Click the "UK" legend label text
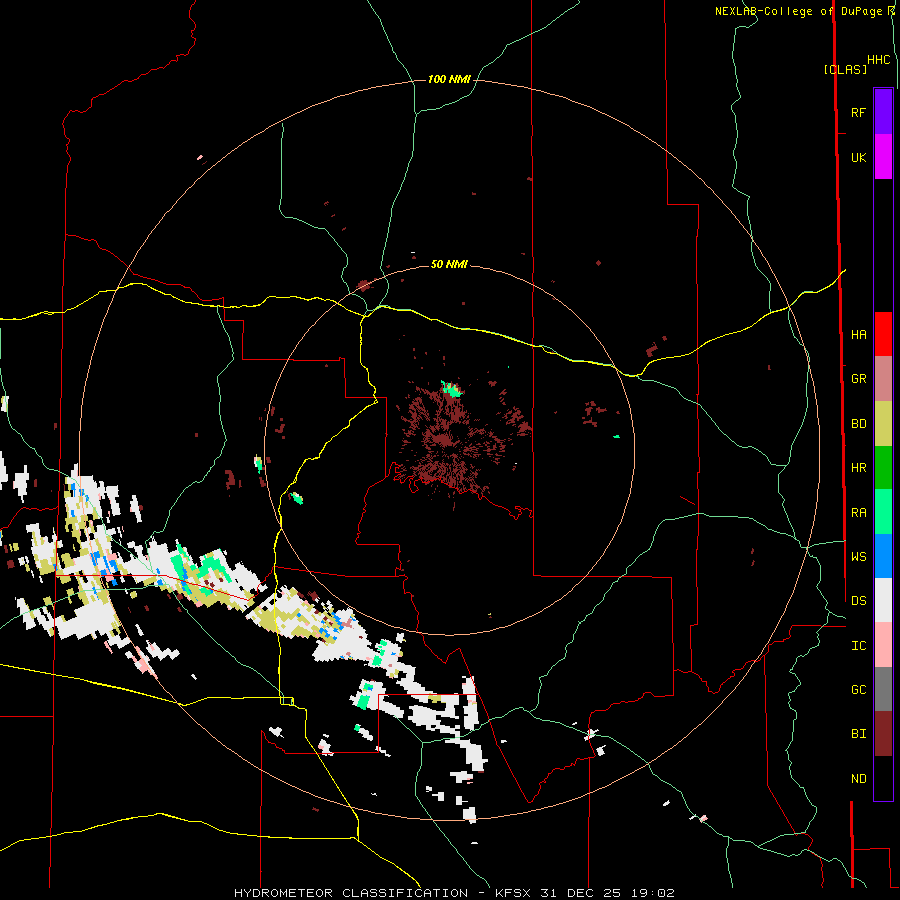The height and width of the screenshot is (900, 900). [x=858, y=157]
